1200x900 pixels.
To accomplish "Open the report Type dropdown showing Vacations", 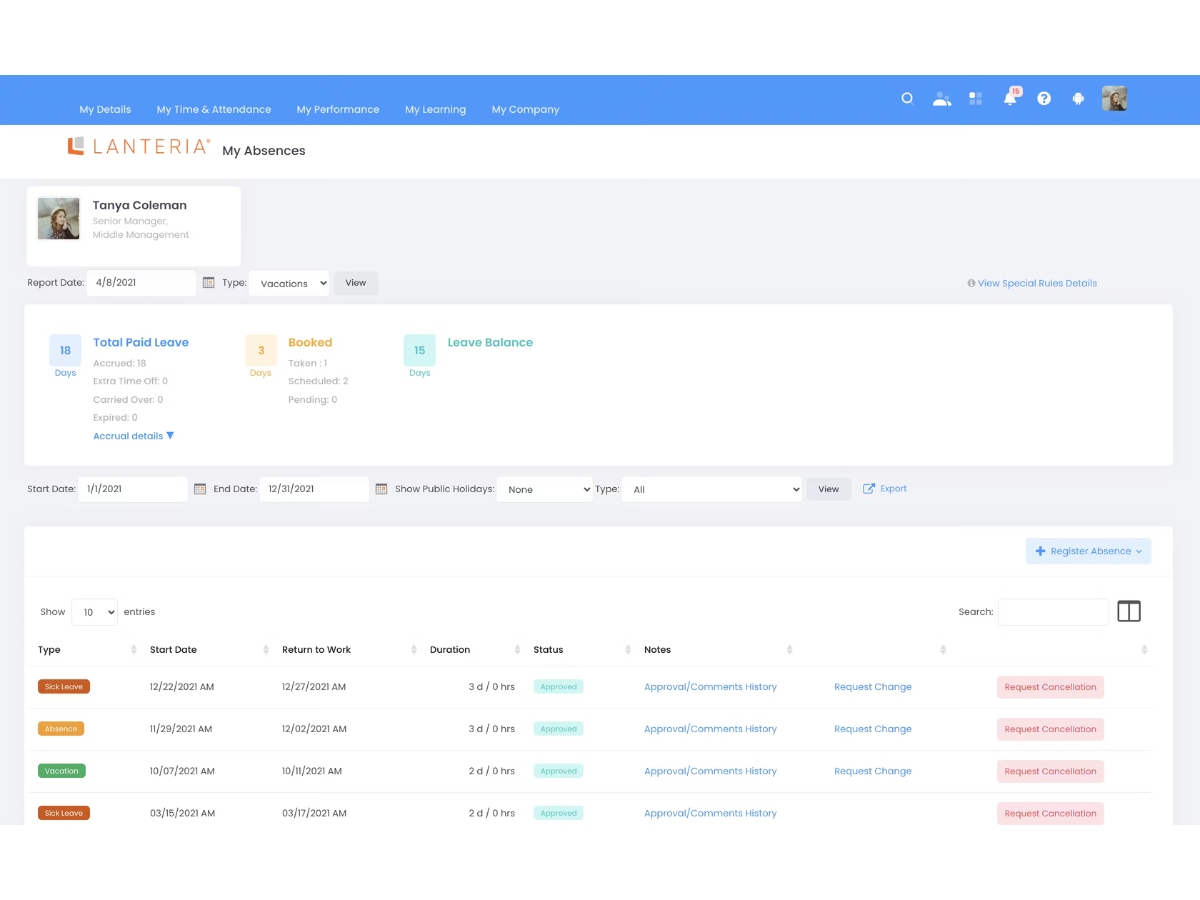I will (x=289, y=283).
